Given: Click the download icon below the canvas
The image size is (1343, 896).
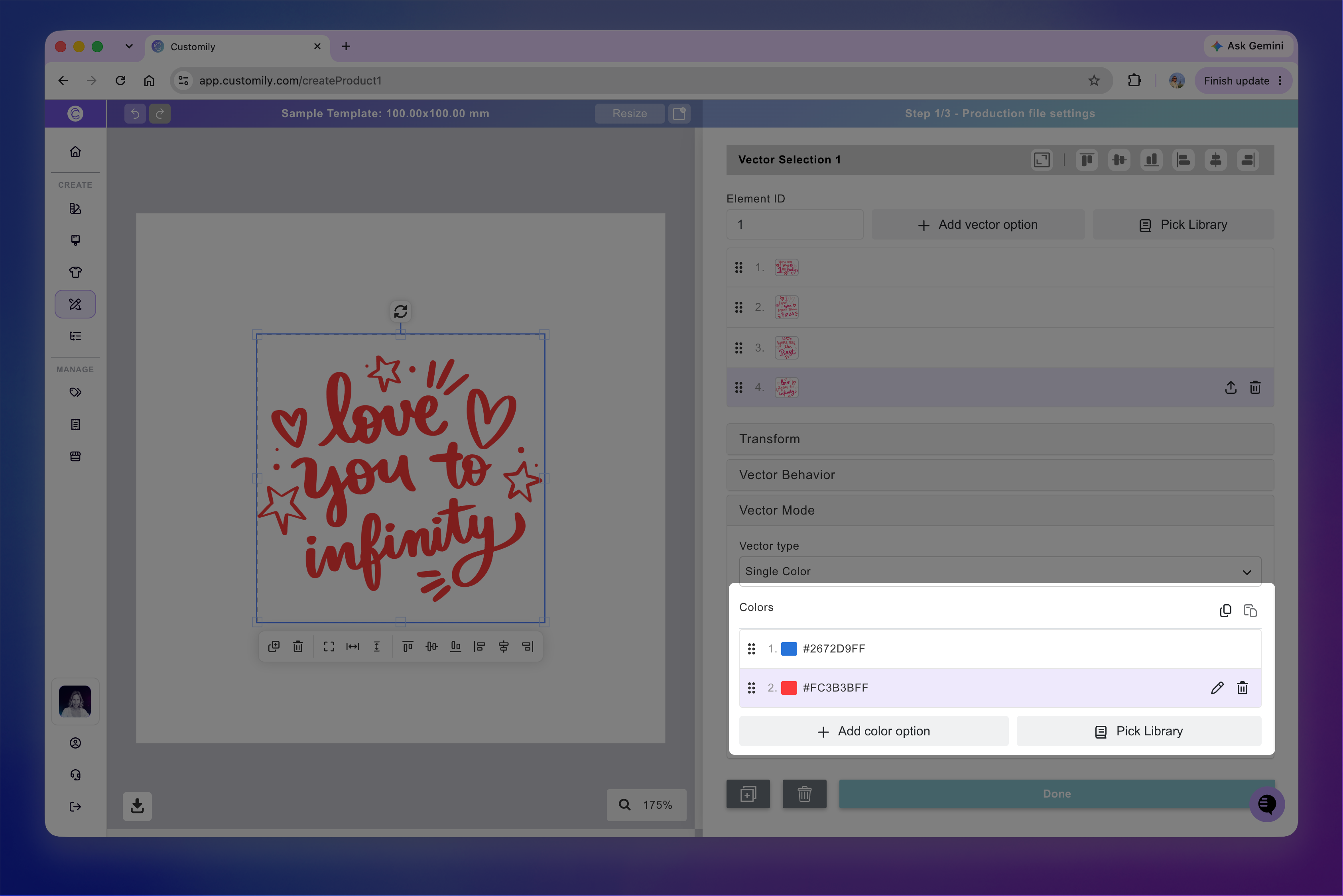Looking at the screenshot, I should coord(137,806).
